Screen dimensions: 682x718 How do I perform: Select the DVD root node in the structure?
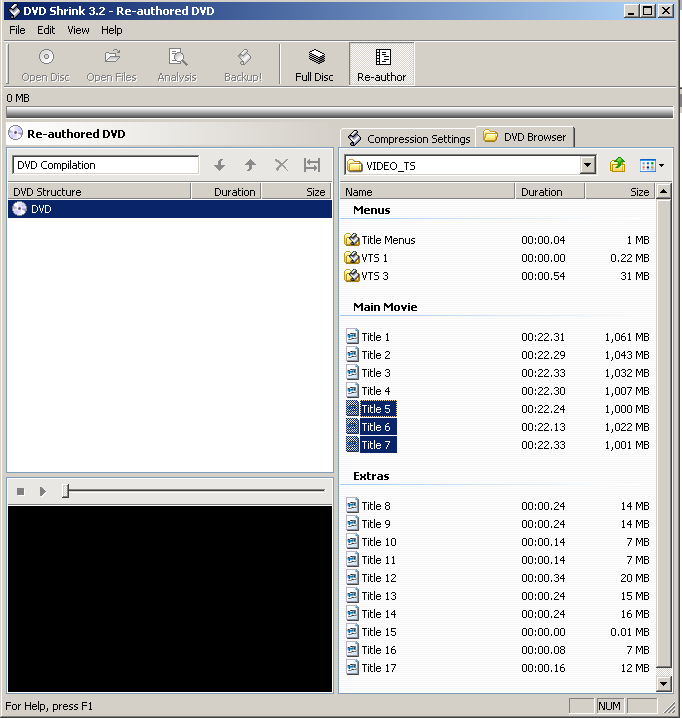click(x=170, y=209)
